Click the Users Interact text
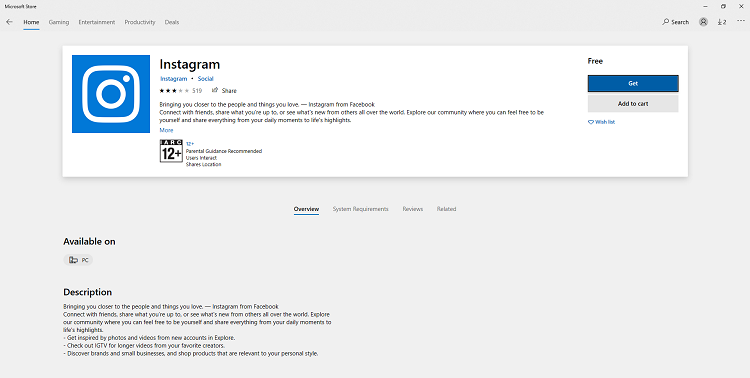 click(x=201, y=158)
